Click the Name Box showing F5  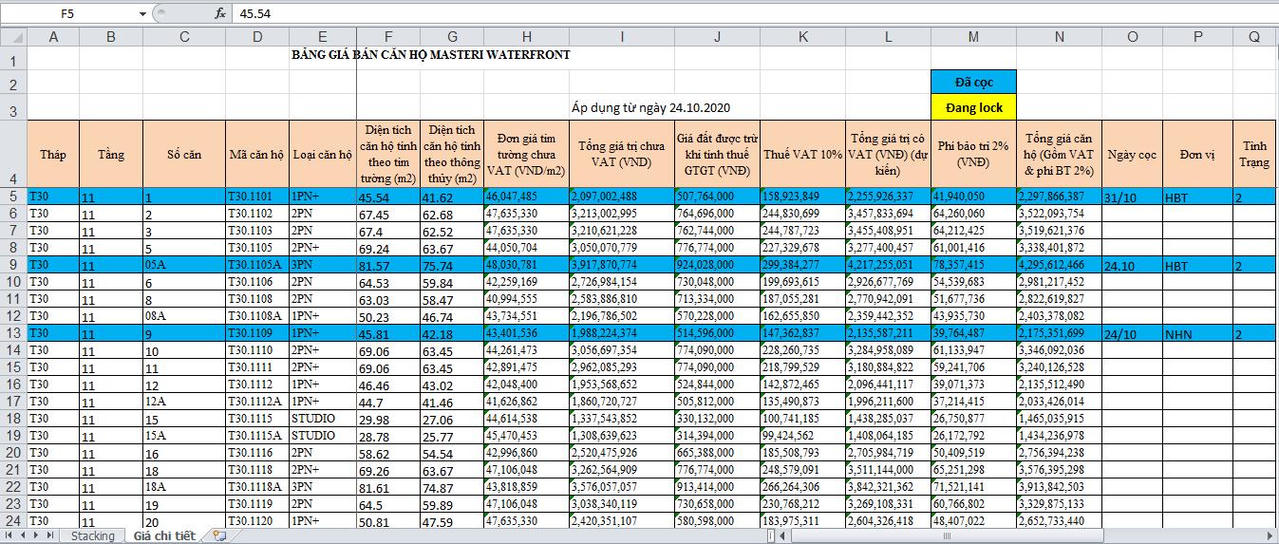68,14
